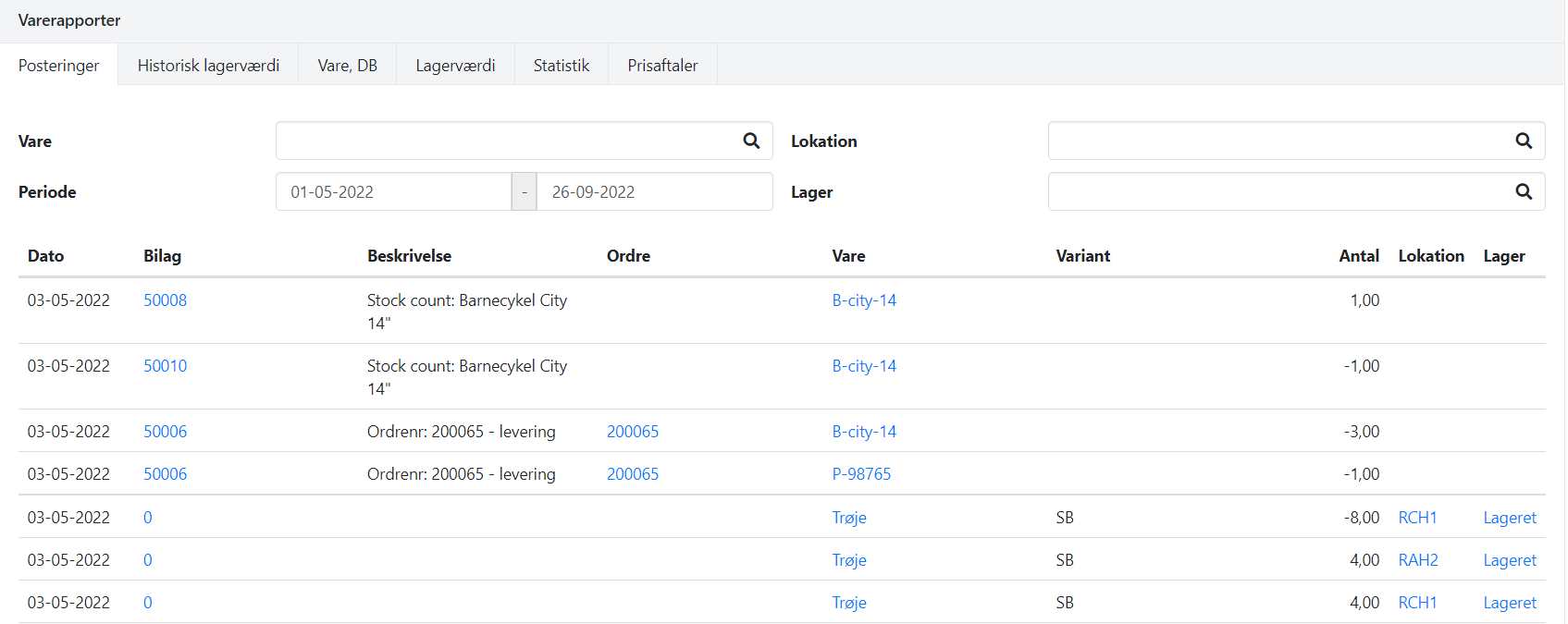
Task: Open bilag 50008 link
Action: (x=165, y=300)
